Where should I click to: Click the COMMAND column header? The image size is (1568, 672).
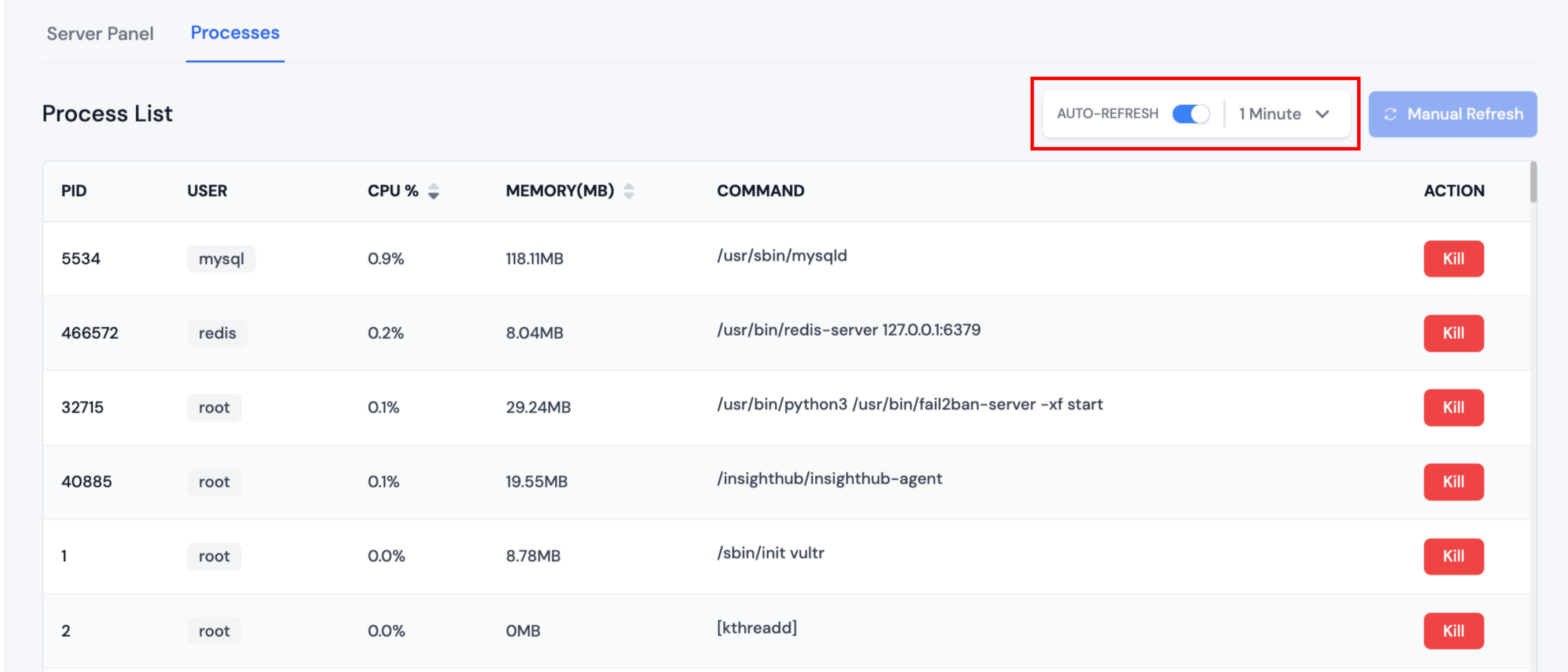tap(760, 191)
